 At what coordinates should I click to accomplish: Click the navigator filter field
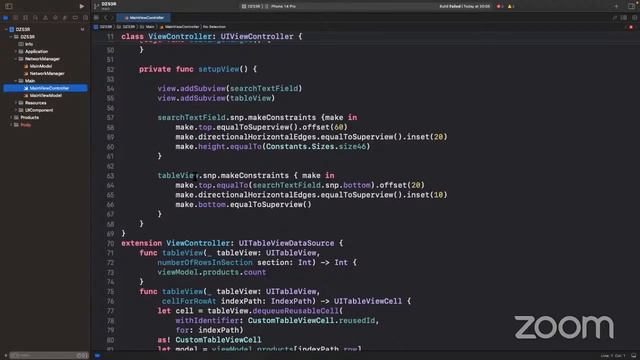pos(48,356)
